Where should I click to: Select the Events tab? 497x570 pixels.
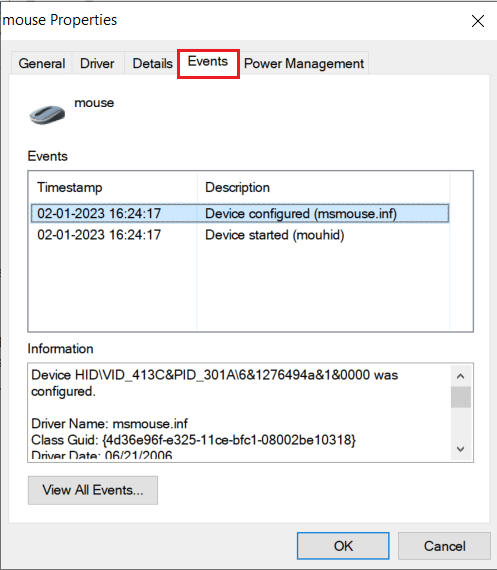[208, 62]
